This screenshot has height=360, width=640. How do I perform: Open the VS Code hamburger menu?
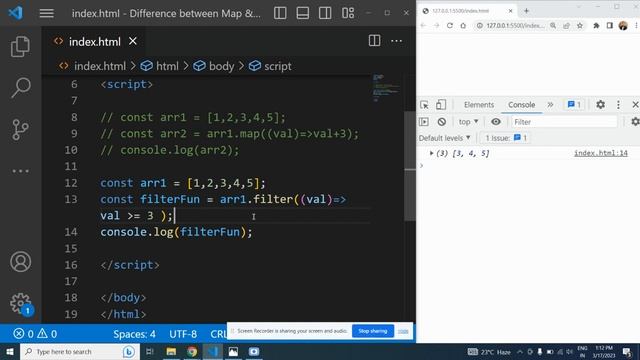point(47,13)
